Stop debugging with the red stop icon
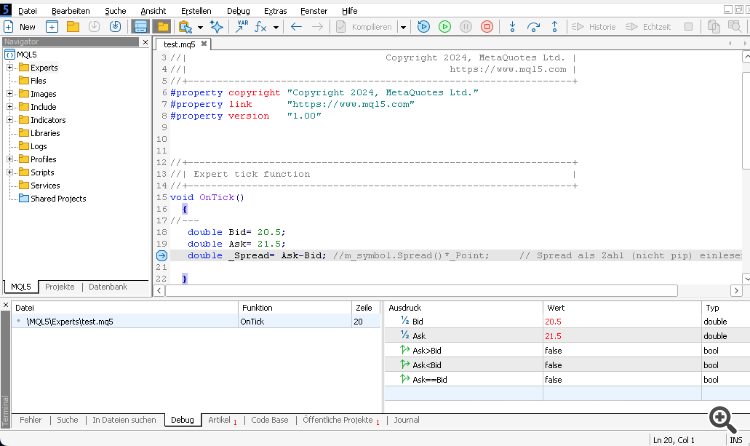Screen dimensions: 750x446 [487, 27]
